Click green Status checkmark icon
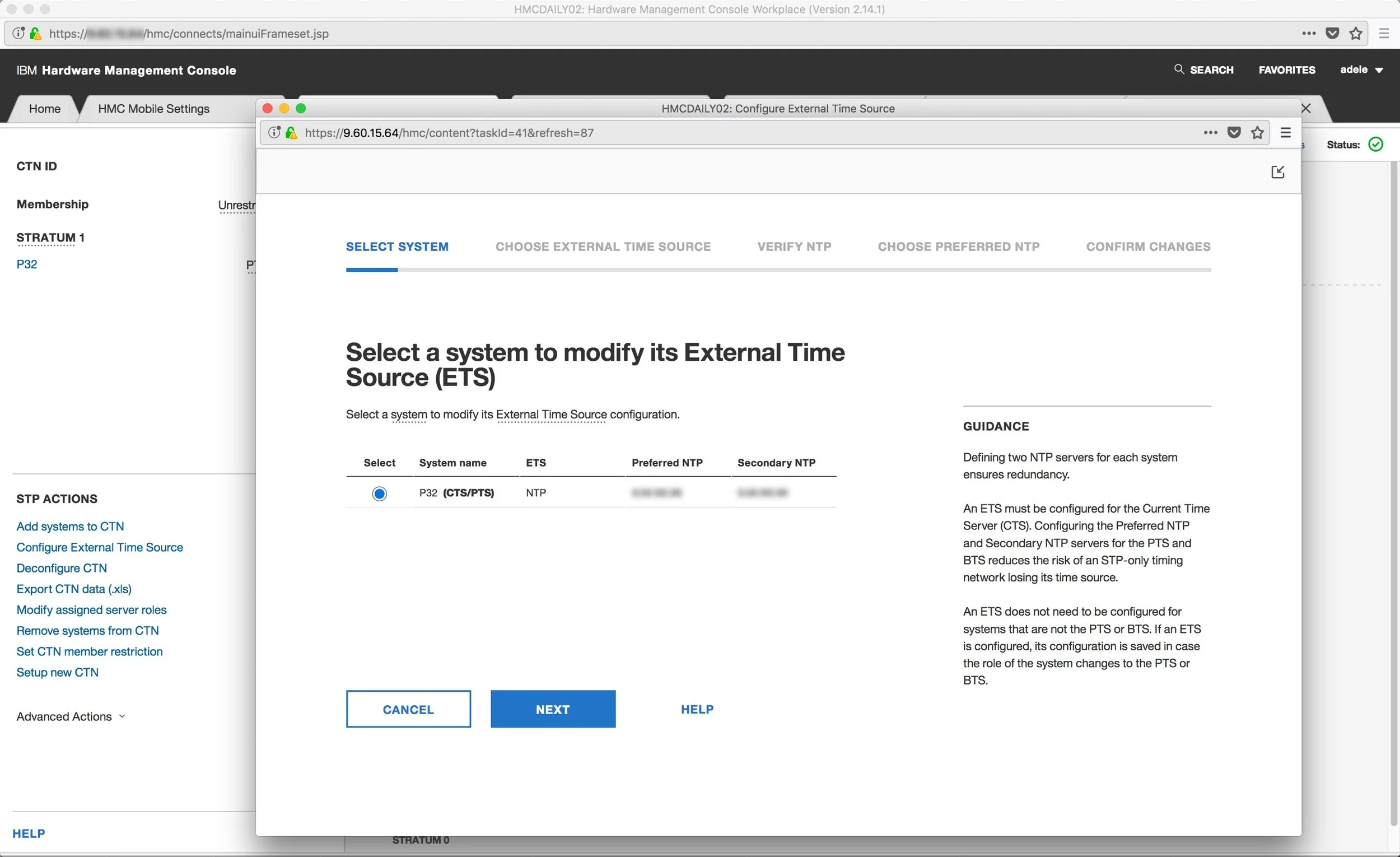 pos(1376,145)
